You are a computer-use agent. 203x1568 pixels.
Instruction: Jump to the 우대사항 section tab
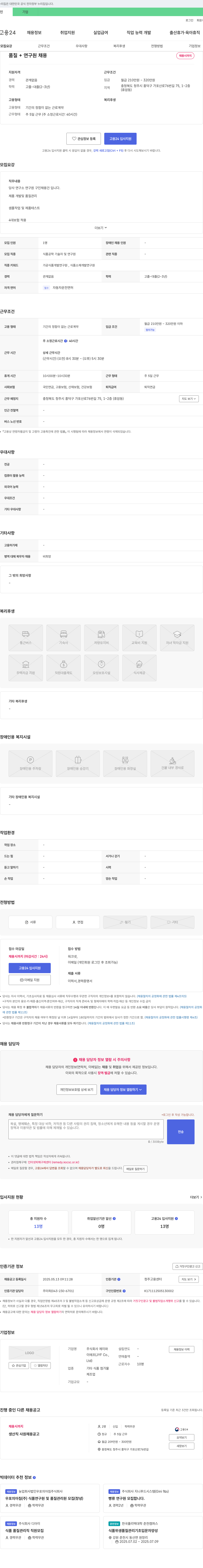click(x=81, y=46)
